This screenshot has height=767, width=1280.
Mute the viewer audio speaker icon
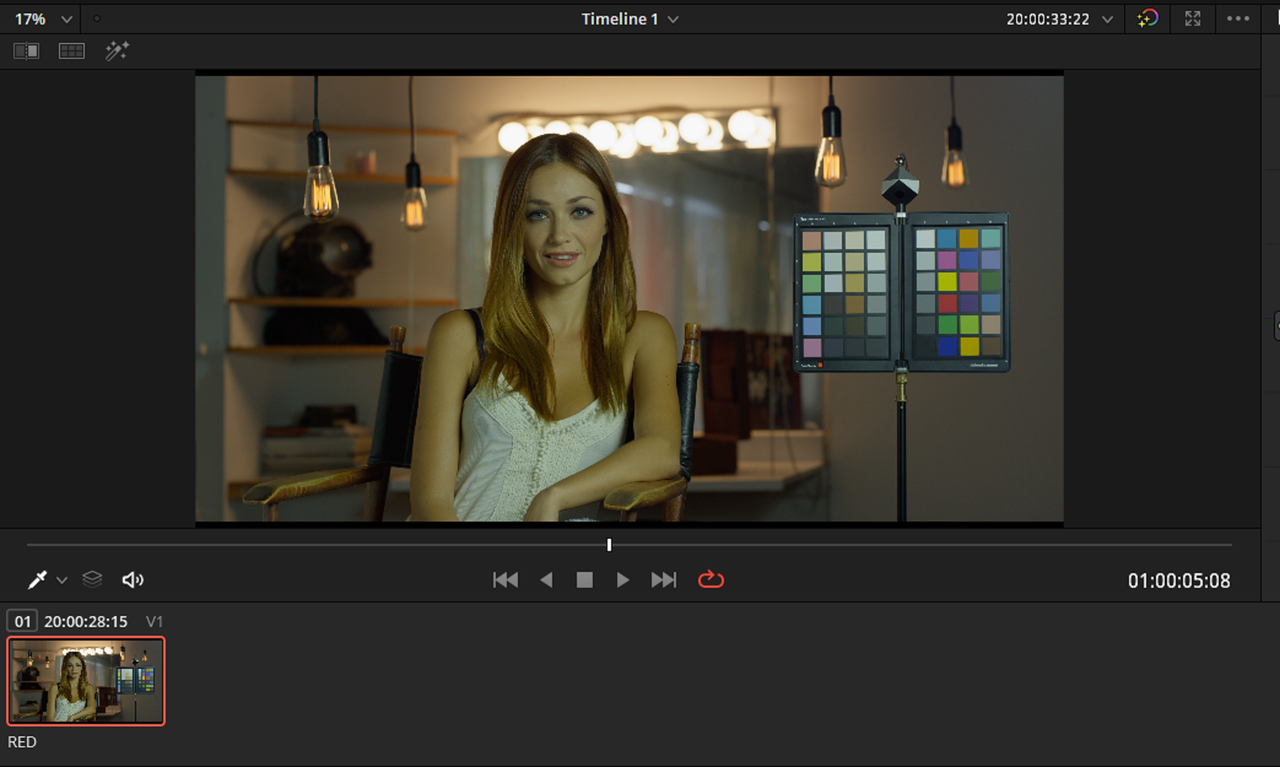pos(132,580)
